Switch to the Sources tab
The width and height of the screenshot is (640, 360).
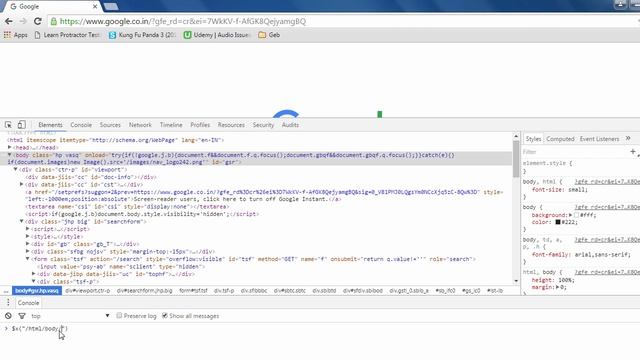pyautogui.click(x=110, y=125)
